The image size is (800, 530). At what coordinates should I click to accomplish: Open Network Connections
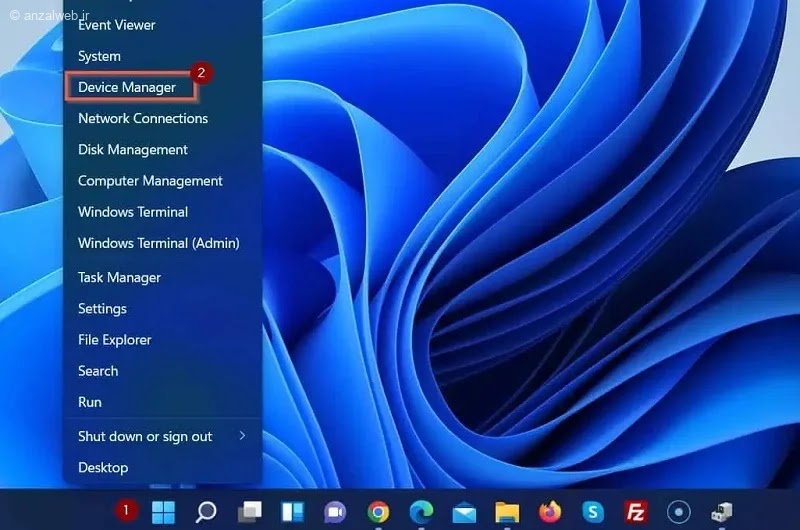pos(143,118)
